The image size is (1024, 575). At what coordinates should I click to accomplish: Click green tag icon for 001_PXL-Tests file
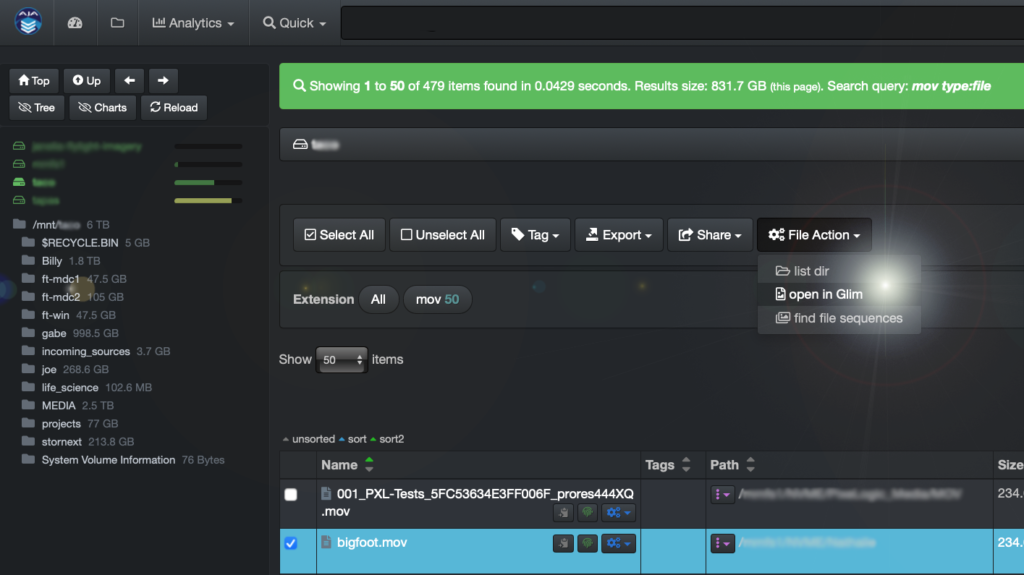pyautogui.click(x=587, y=513)
